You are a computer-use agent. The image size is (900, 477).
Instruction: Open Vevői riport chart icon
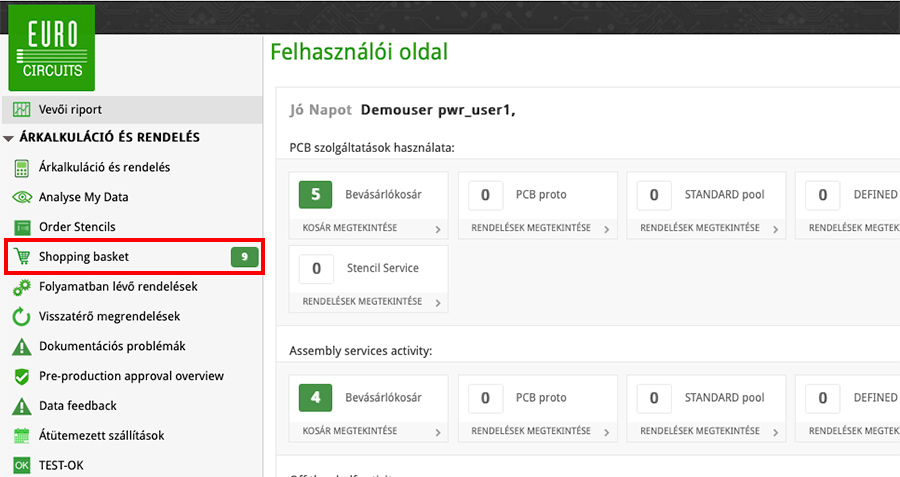[x=21, y=109]
